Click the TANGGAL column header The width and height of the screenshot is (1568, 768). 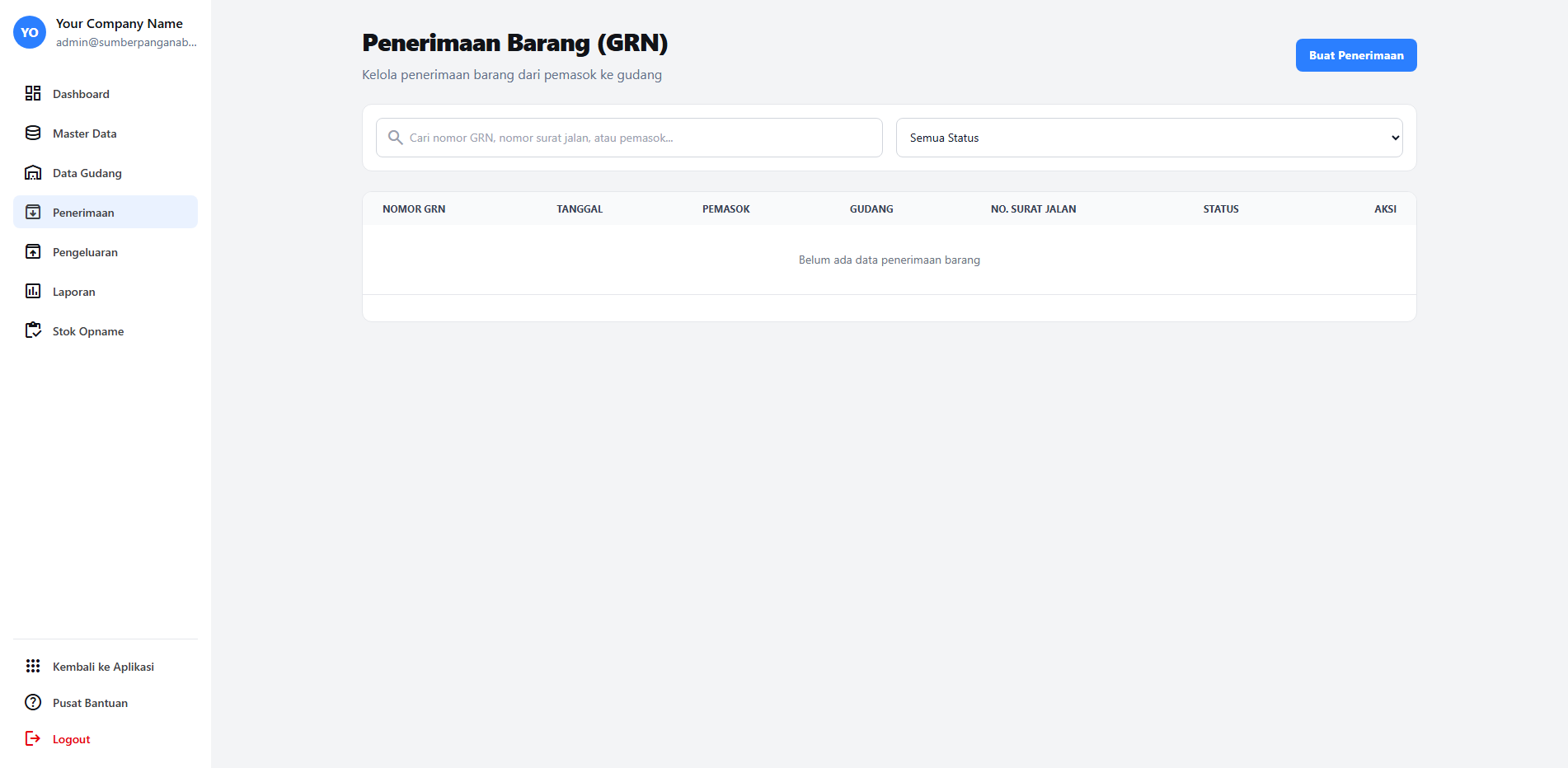[580, 209]
